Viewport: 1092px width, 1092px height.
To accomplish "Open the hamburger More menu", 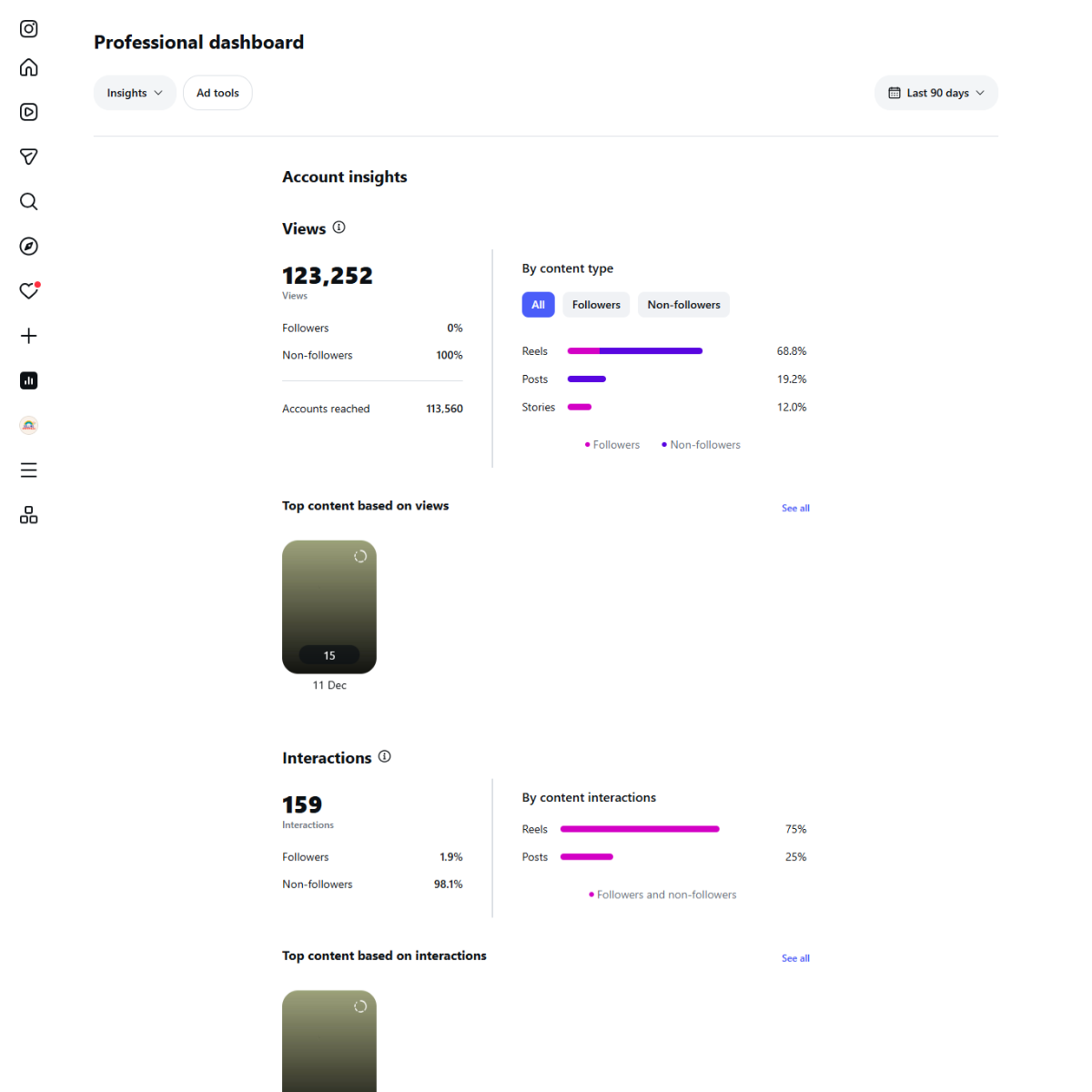I will [x=29, y=470].
